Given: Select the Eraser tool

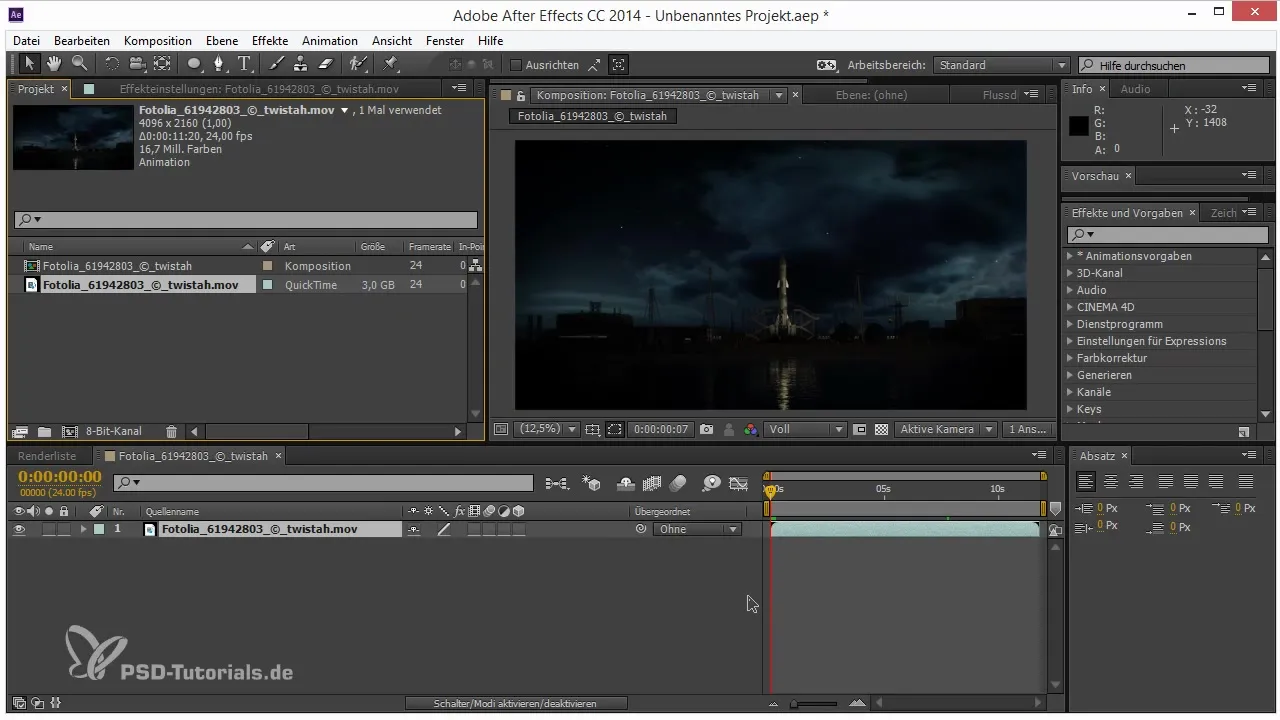Looking at the screenshot, I should tap(325, 64).
